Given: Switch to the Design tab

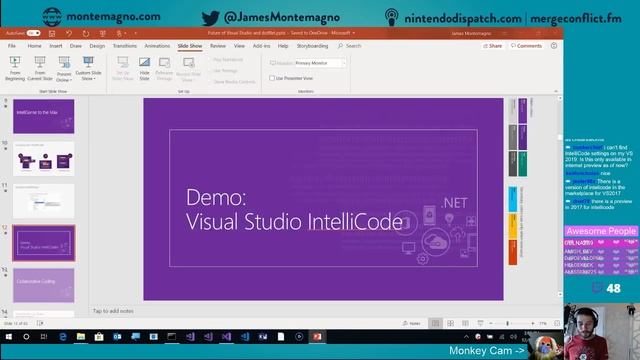Looking at the screenshot, I should [97, 46].
